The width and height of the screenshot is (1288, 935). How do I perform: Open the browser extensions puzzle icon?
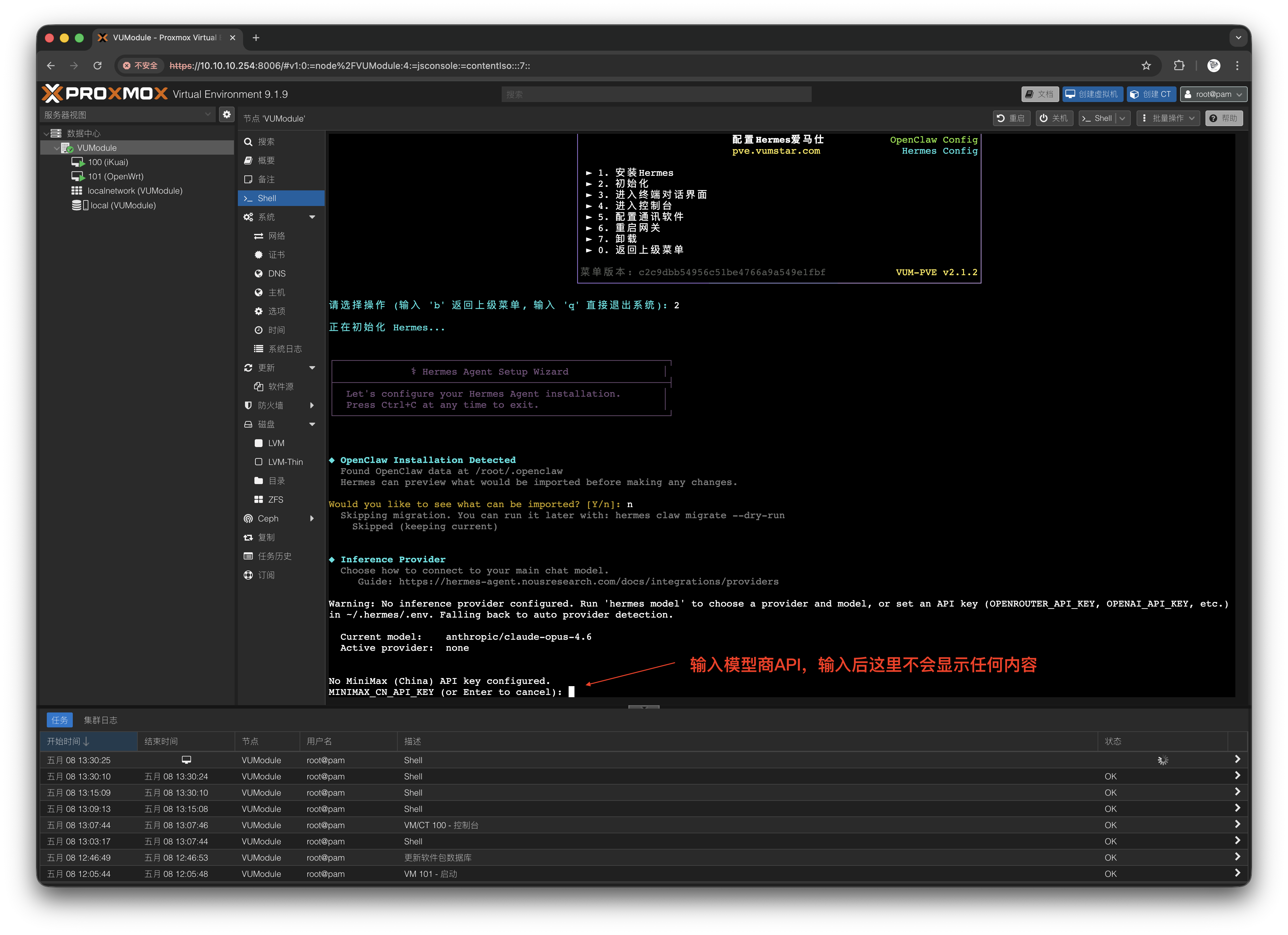1179,66
